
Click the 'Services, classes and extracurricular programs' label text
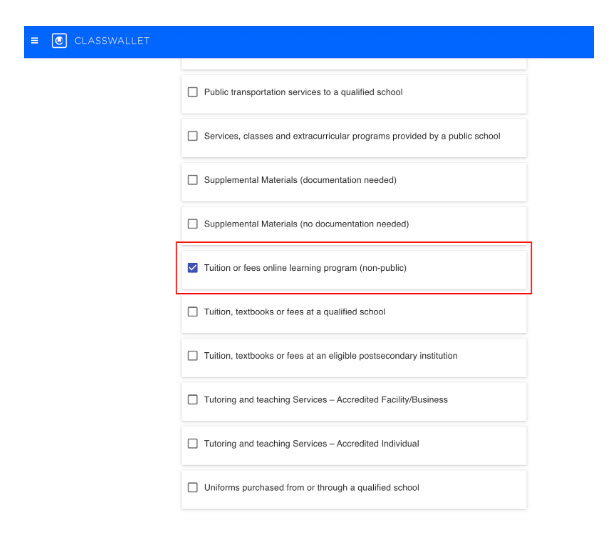pyautogui.click(x=352, y=136)
